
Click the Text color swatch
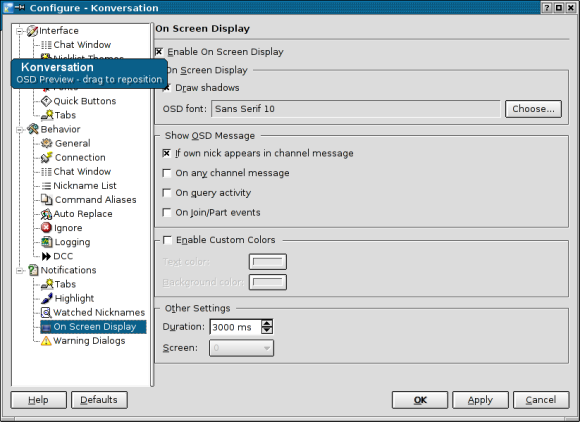coord(268,262)
